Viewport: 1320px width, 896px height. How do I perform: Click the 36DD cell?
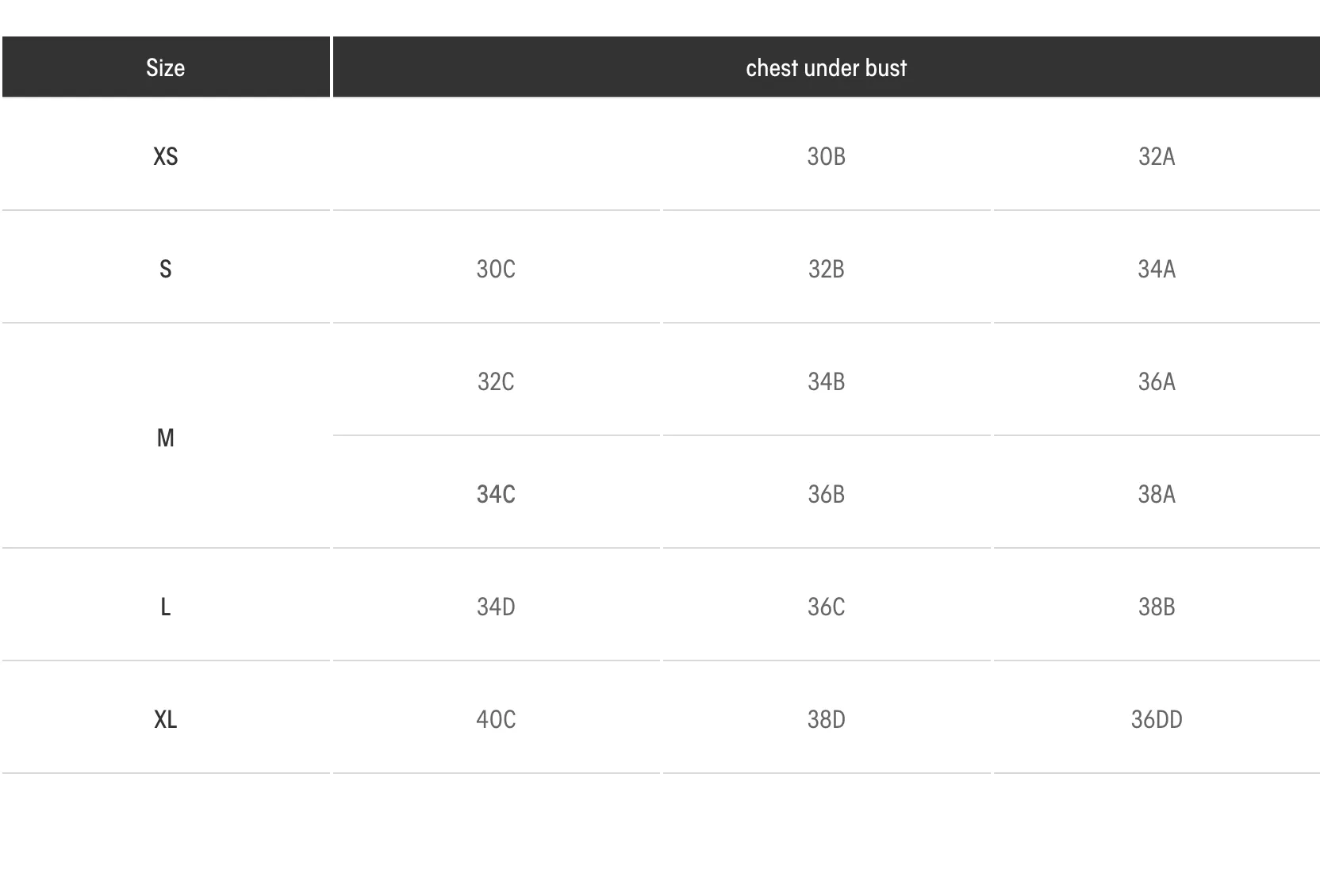coord(1157,719)
